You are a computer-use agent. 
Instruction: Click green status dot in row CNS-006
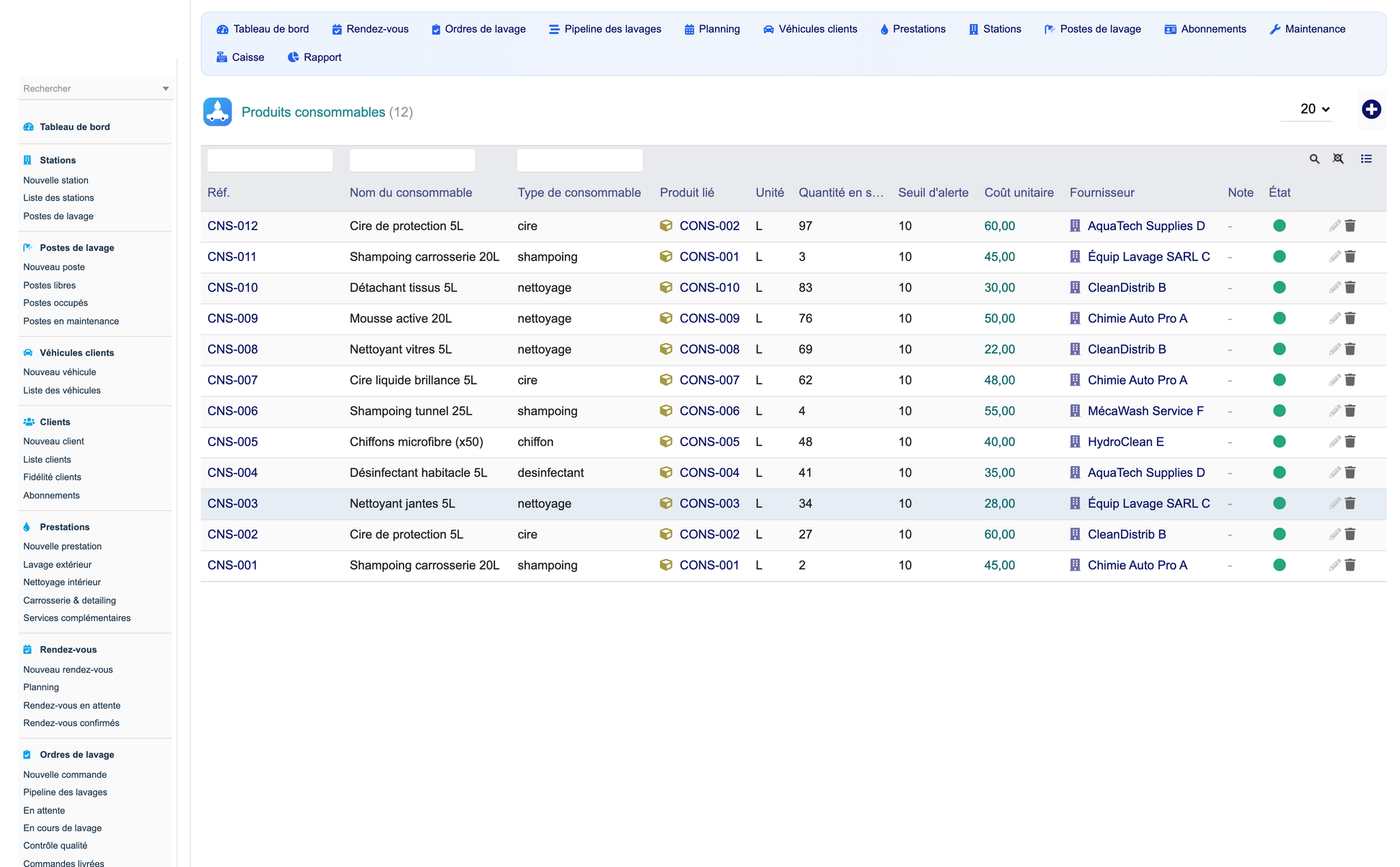pos(1279,411)
